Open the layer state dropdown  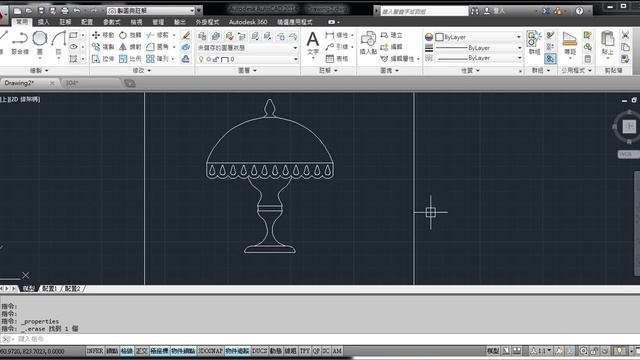pyautogui.click(x=247, y=48)
